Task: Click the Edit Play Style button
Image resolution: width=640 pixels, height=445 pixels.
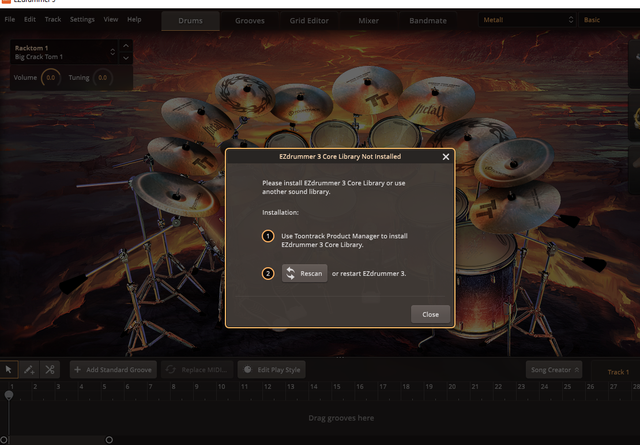Action: [x=271, y=370]
